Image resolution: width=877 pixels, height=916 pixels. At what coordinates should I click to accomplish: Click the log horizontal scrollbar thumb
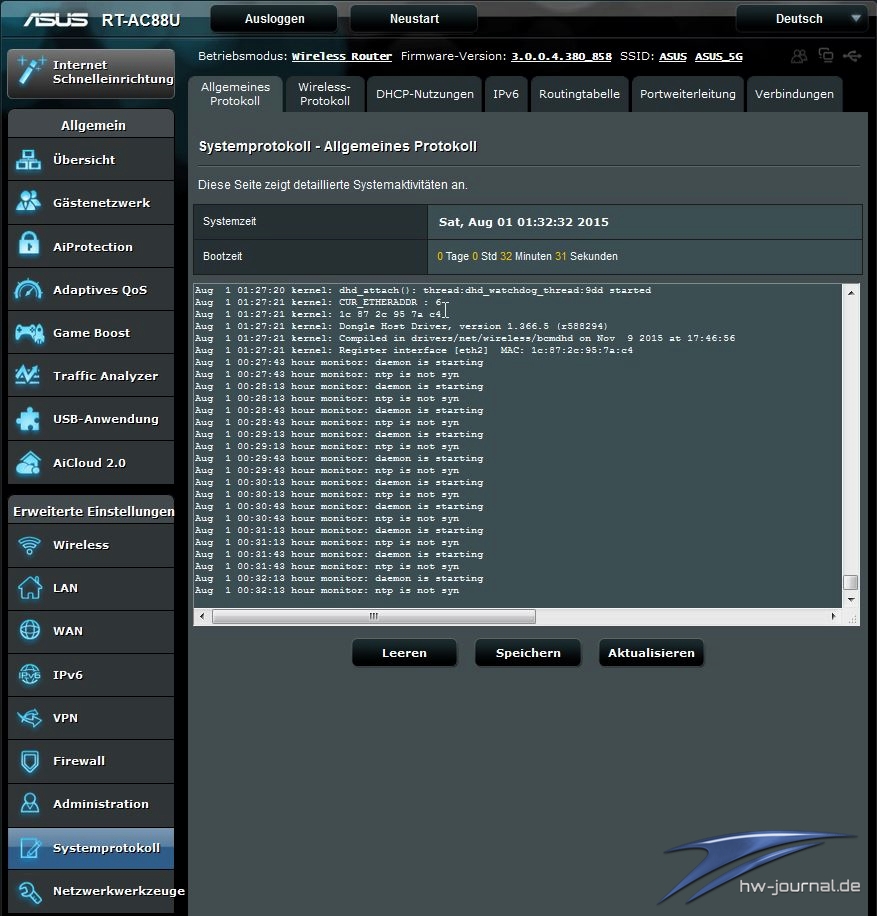(x=374, y=616)
